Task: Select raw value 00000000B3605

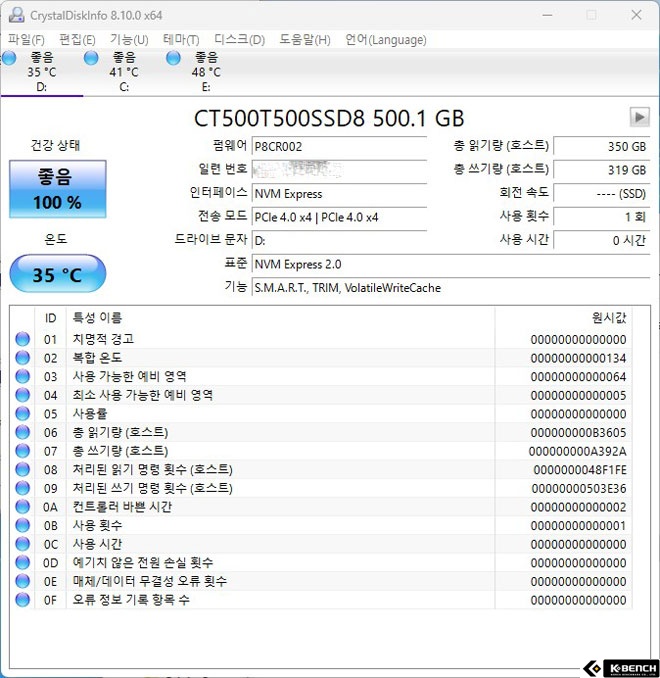Action: (x=578, y=432)
